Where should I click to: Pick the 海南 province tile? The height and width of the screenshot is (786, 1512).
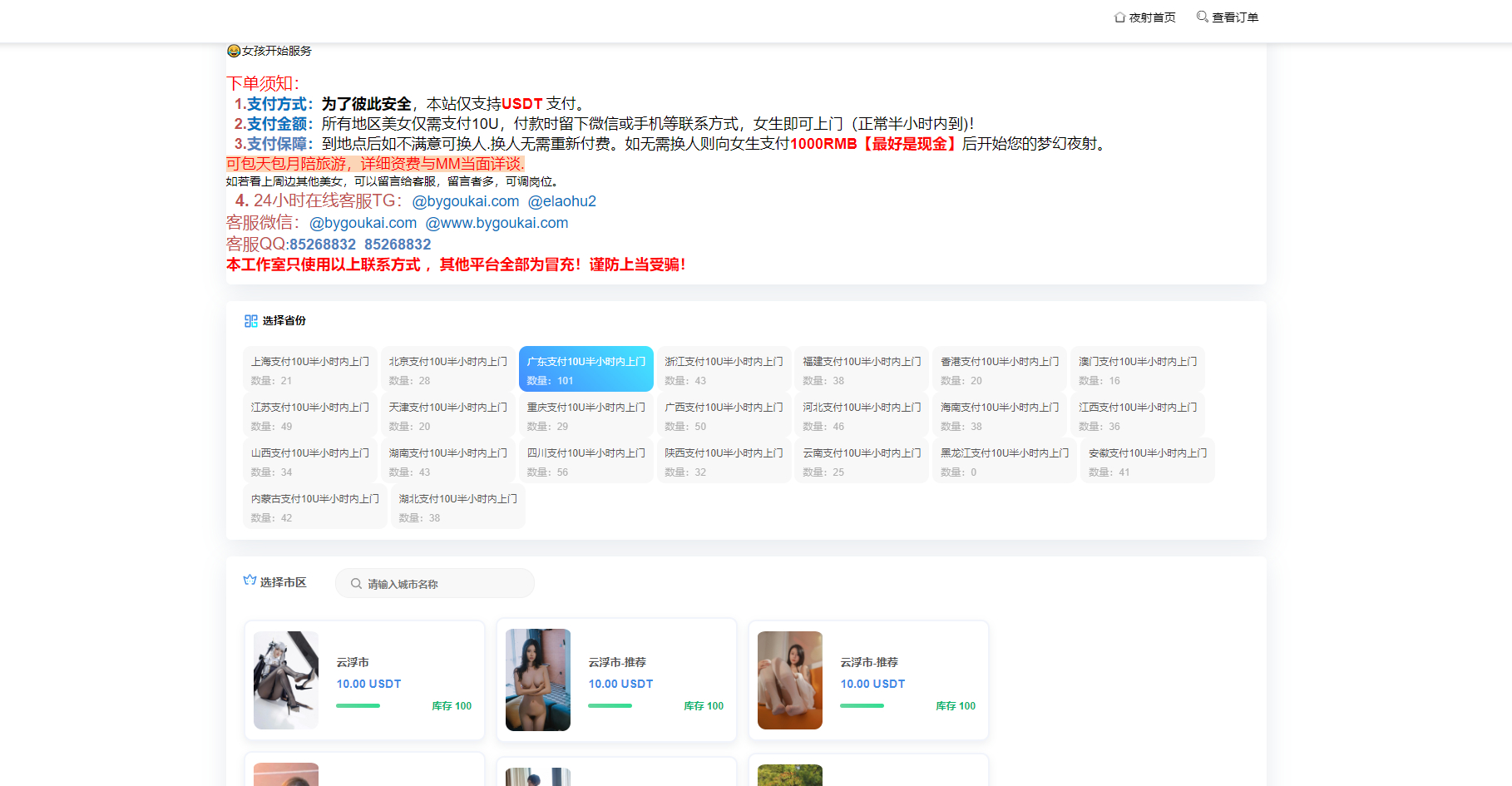(1001, 415)
